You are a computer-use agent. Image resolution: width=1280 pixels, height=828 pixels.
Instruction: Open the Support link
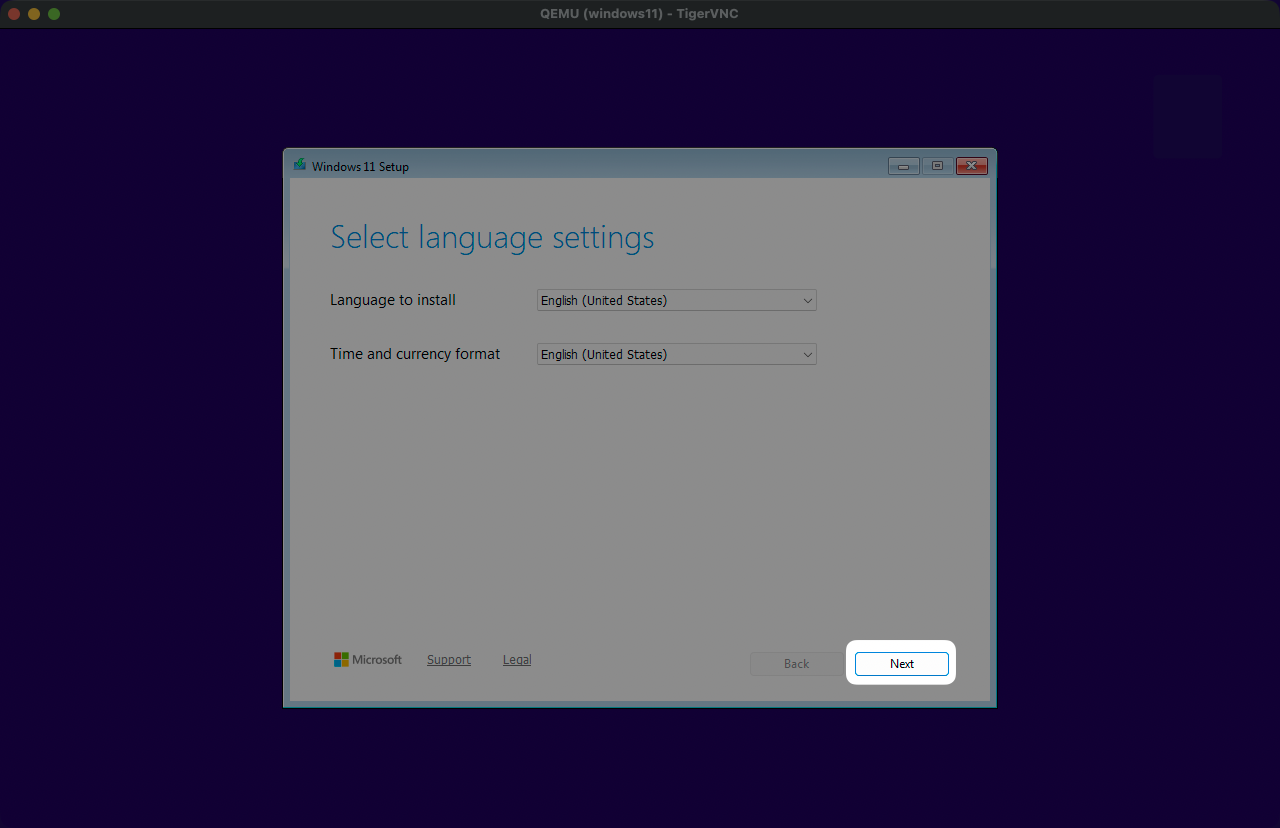(x=448, y=660)
